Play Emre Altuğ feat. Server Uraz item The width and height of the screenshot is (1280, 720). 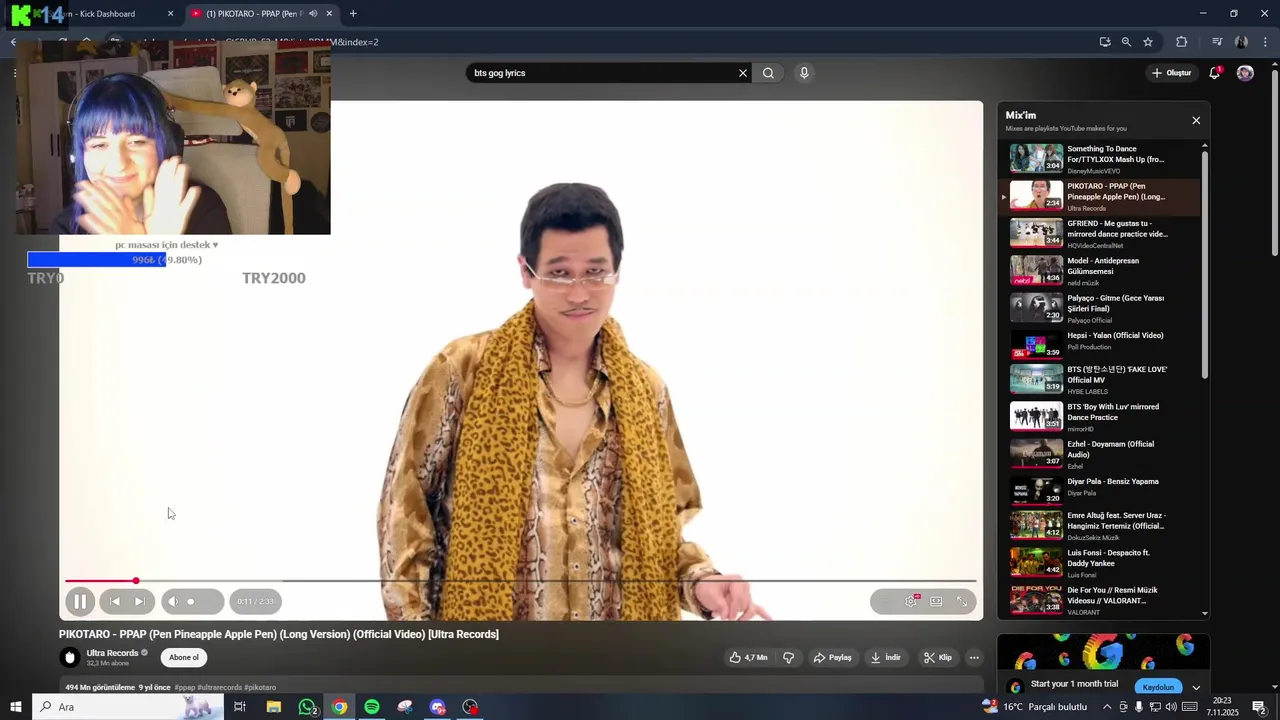point(1100,525)
